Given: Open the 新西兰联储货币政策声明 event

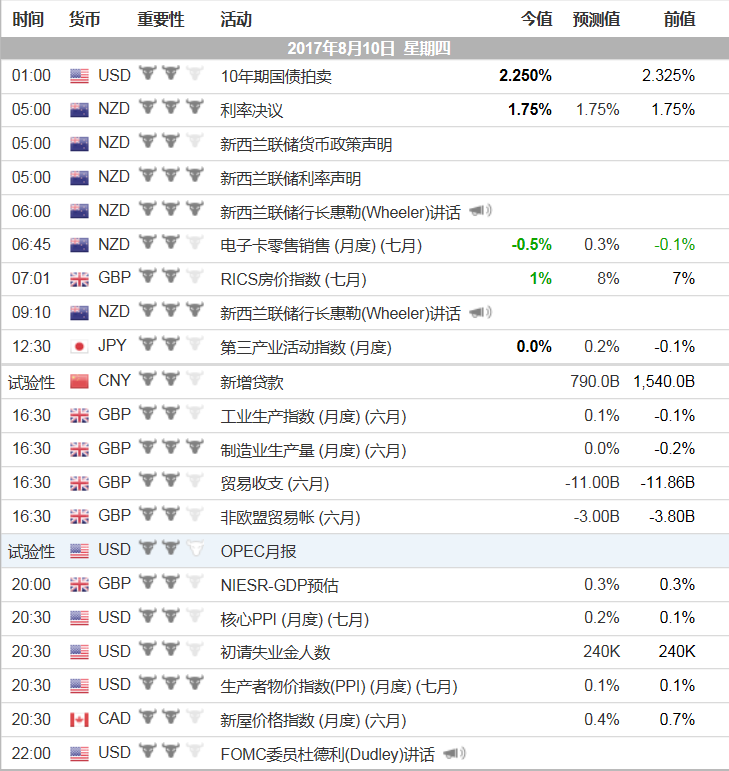Looking at the screenshot, I should [x=306, y=145].
